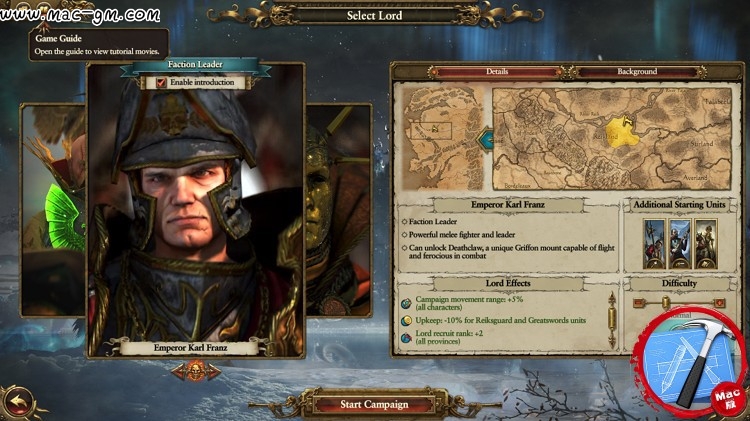This screenshot has width=750, height=421.
Task: Switch to the Details tab
Action: (x=496, y=72)
